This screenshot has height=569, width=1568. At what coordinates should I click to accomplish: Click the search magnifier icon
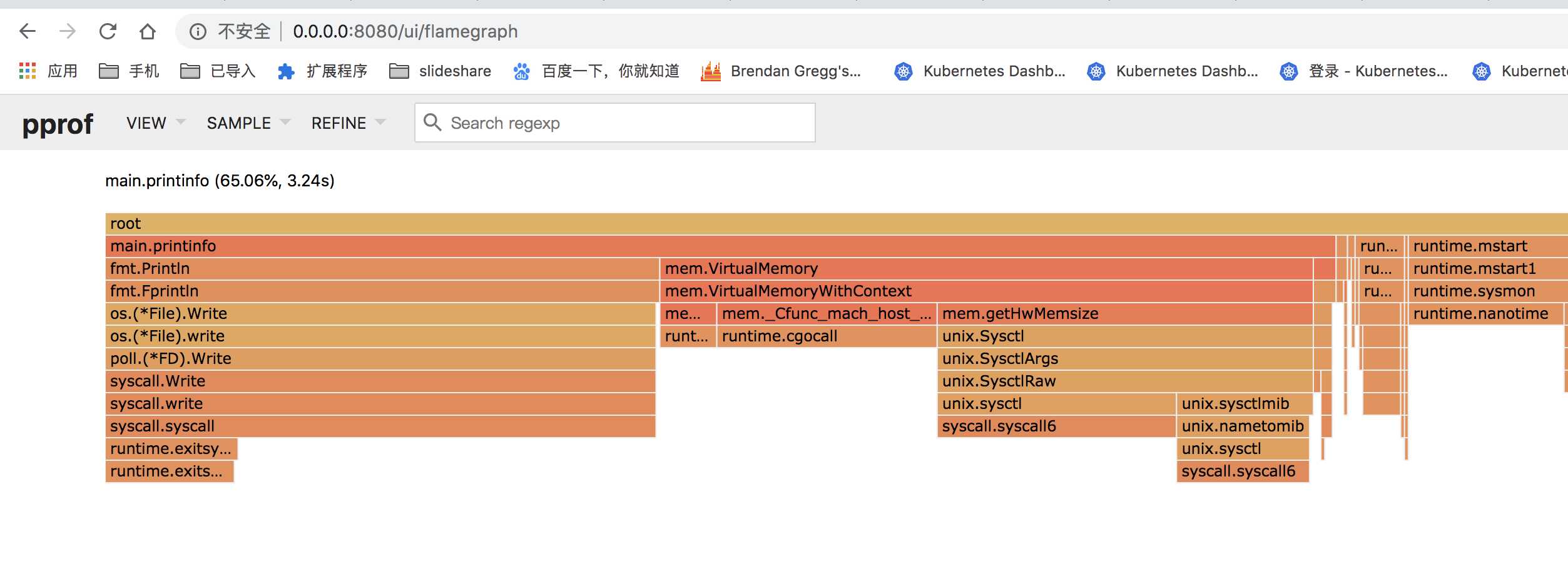coord(432,122)
